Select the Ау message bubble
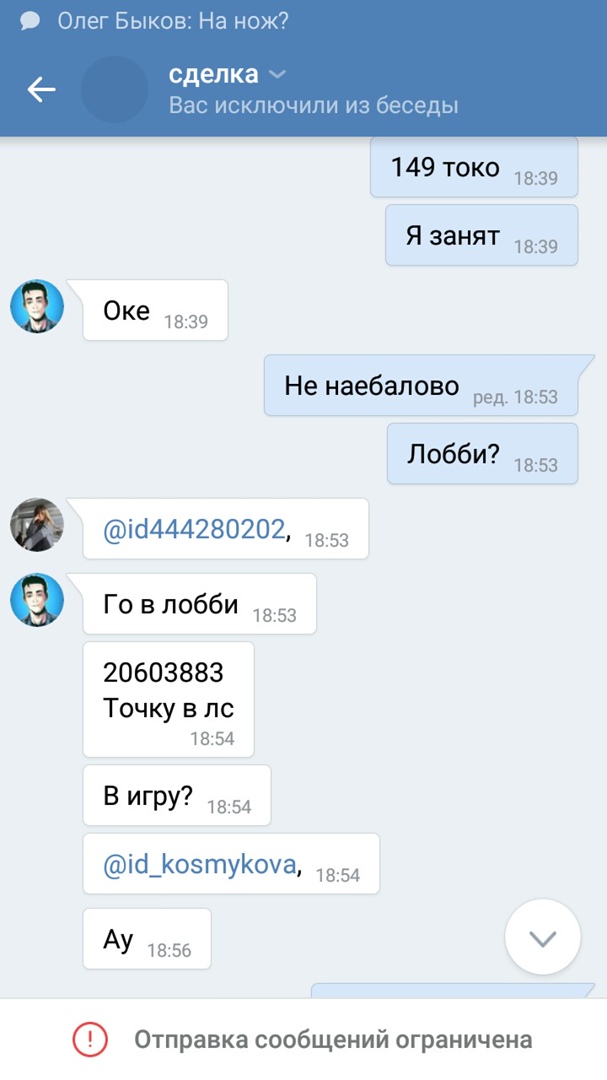 (147, 939)
